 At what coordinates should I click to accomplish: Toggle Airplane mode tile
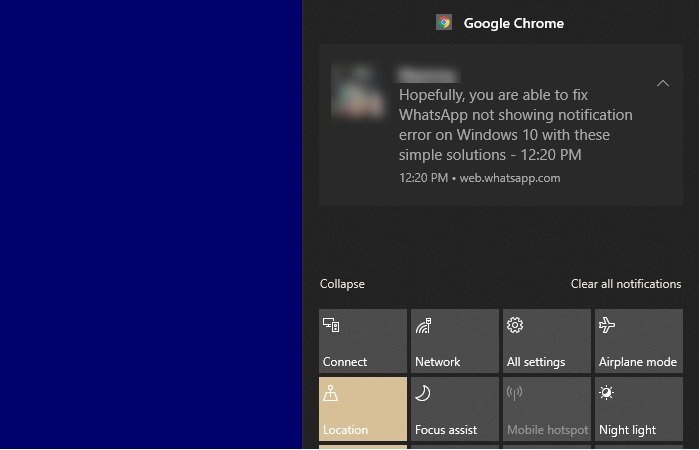pos(639,341)
